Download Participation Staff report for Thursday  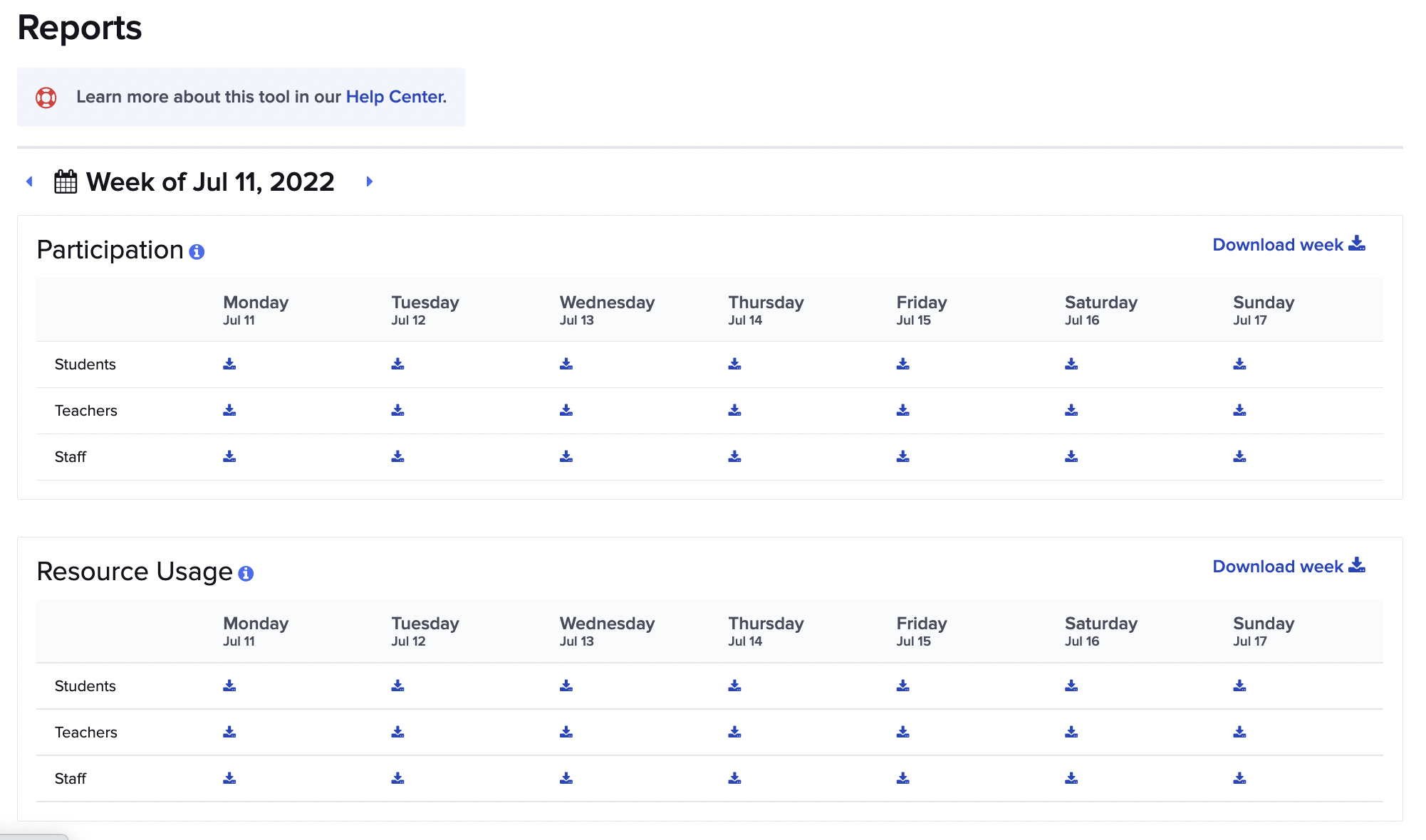tap(734, 456)
